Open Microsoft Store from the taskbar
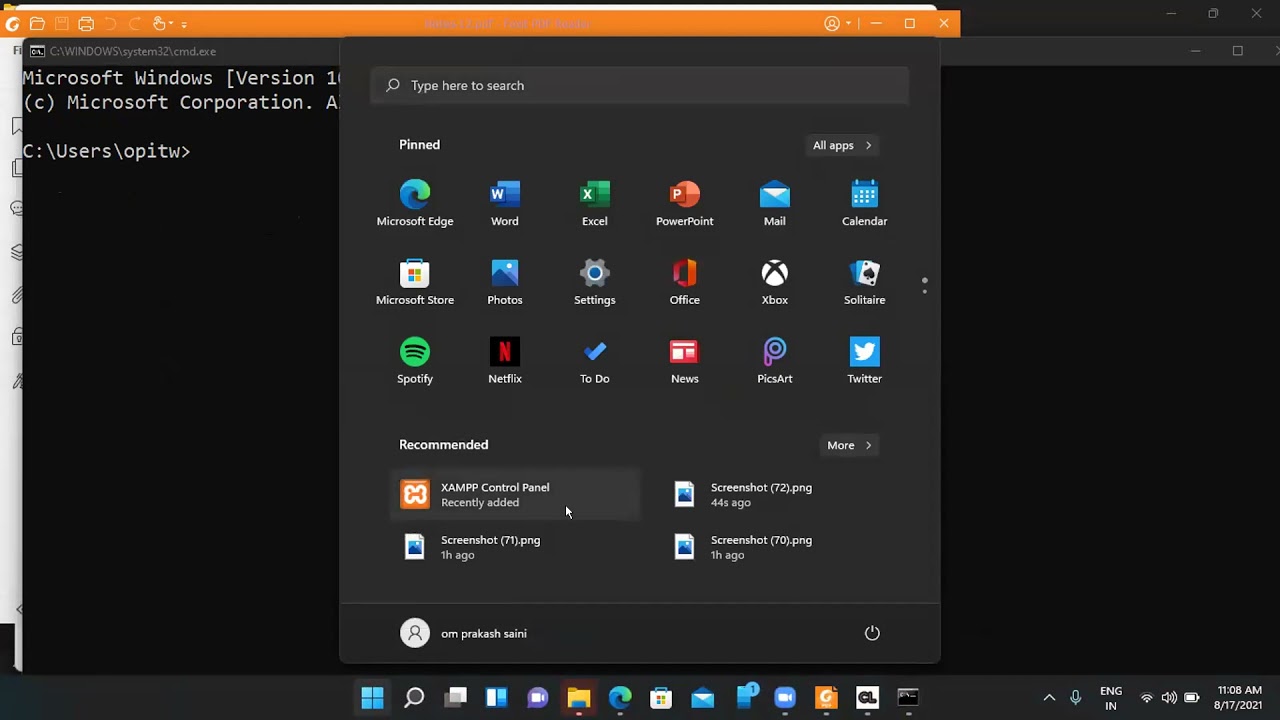Viewport: 1280px width, 720px height. (661, 697)
